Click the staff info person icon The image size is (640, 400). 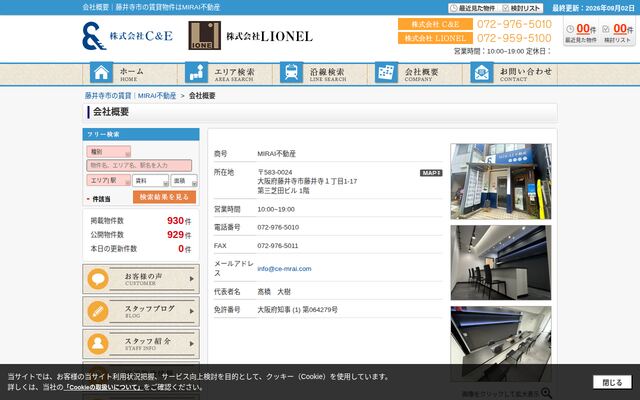coord(98,344)
